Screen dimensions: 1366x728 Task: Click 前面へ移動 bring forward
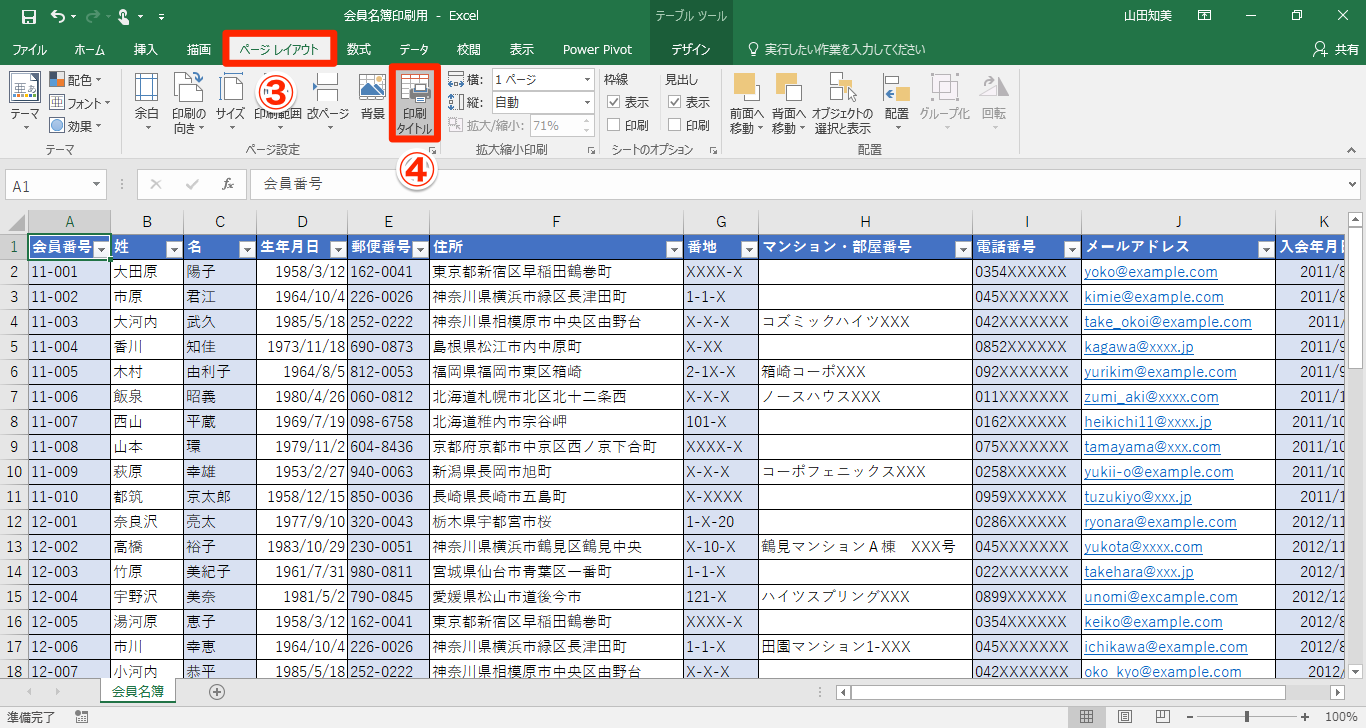[x=746, y=103]
